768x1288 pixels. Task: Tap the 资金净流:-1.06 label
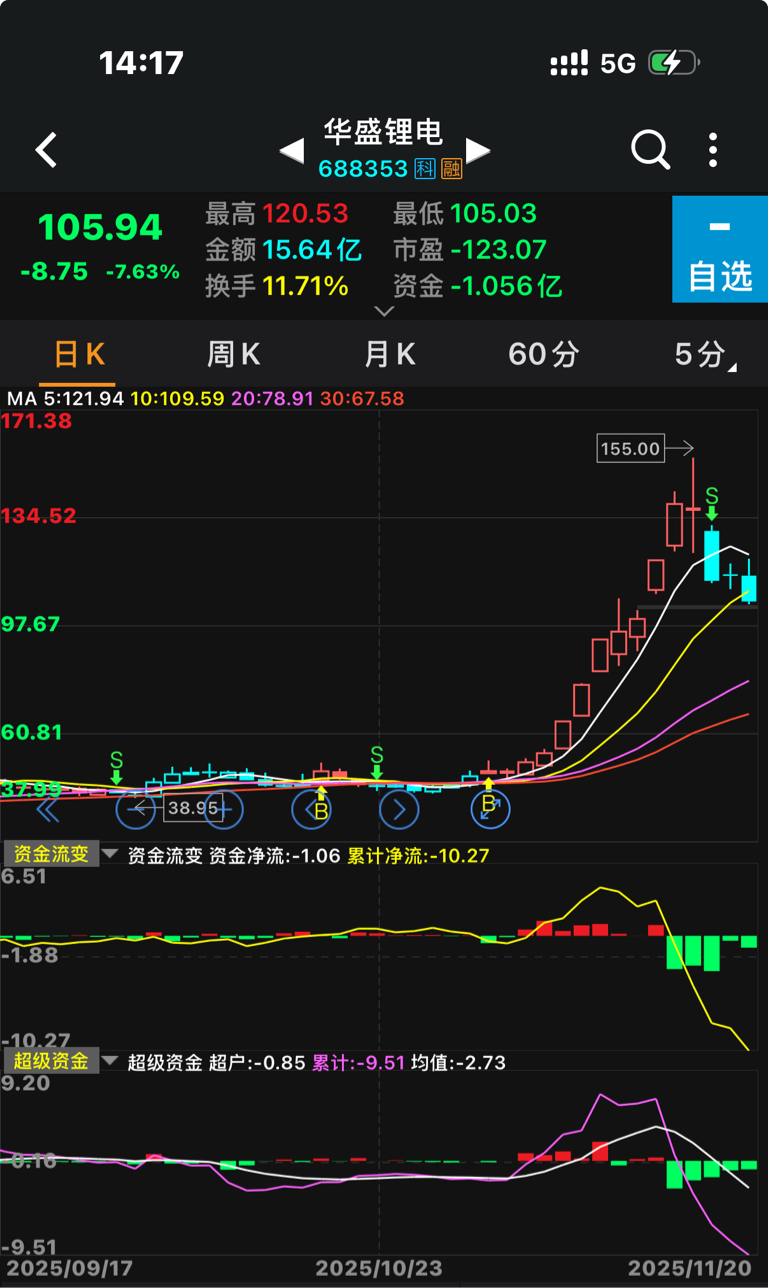click(273, 856)
